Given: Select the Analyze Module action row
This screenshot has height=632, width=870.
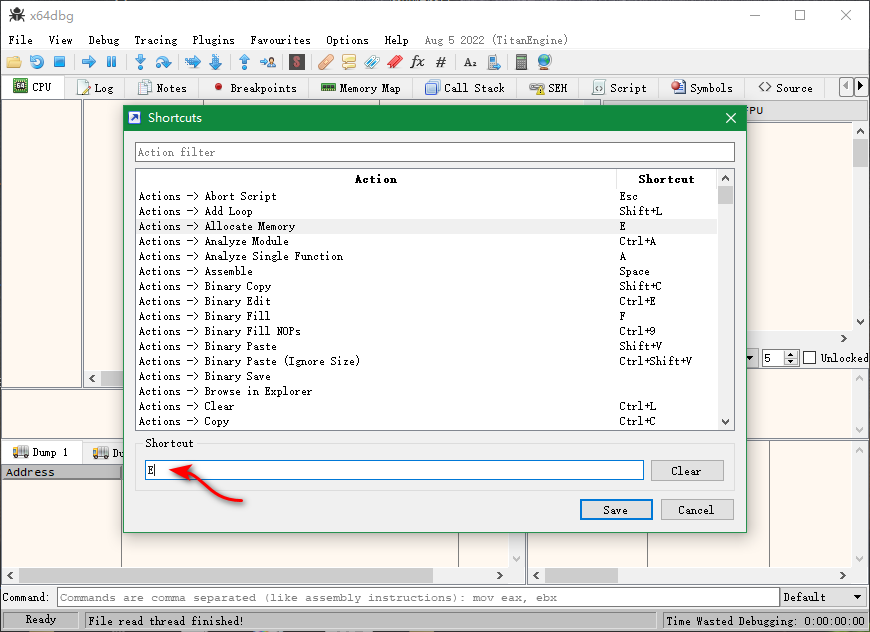Looking at the screenshot, I should [426, 241].
